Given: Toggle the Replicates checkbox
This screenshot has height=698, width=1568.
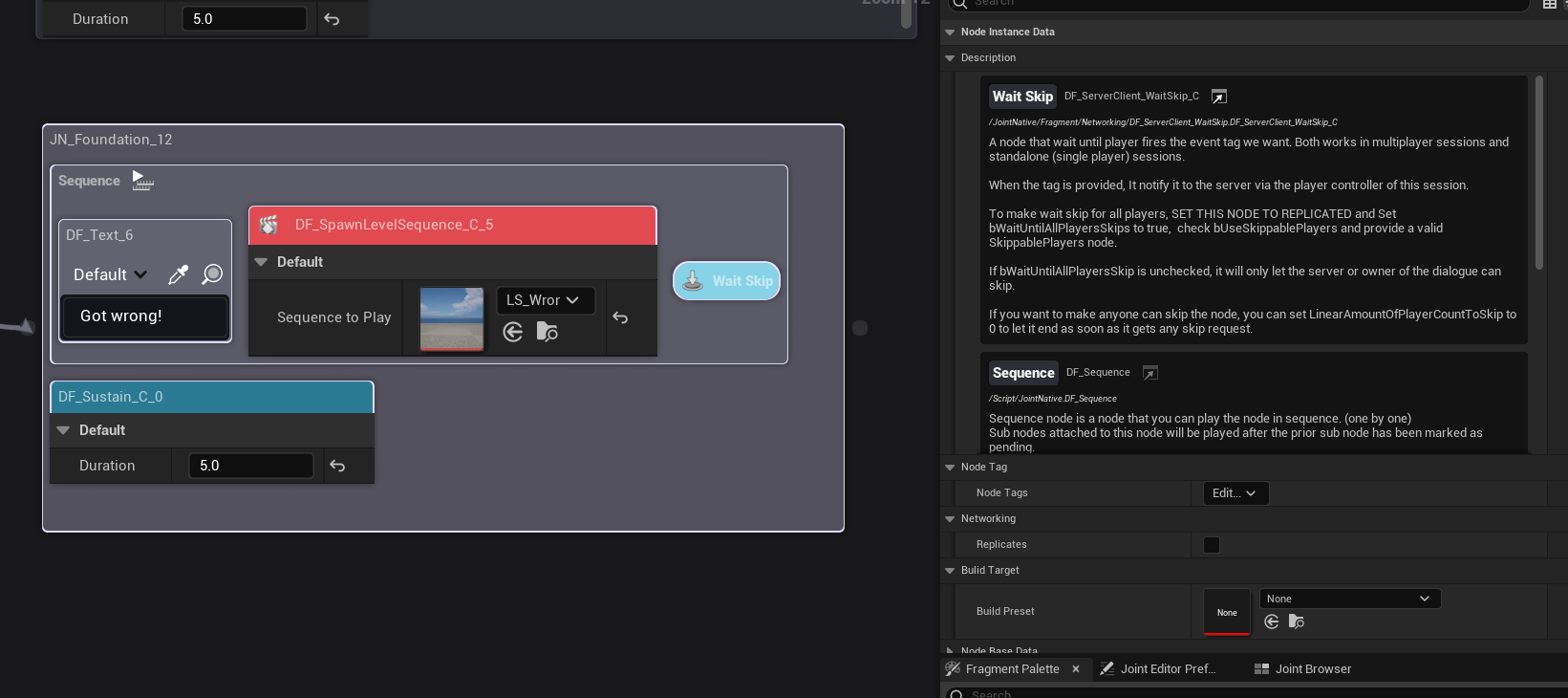Looking at the screenshot, I should [x=1212, y=545].
